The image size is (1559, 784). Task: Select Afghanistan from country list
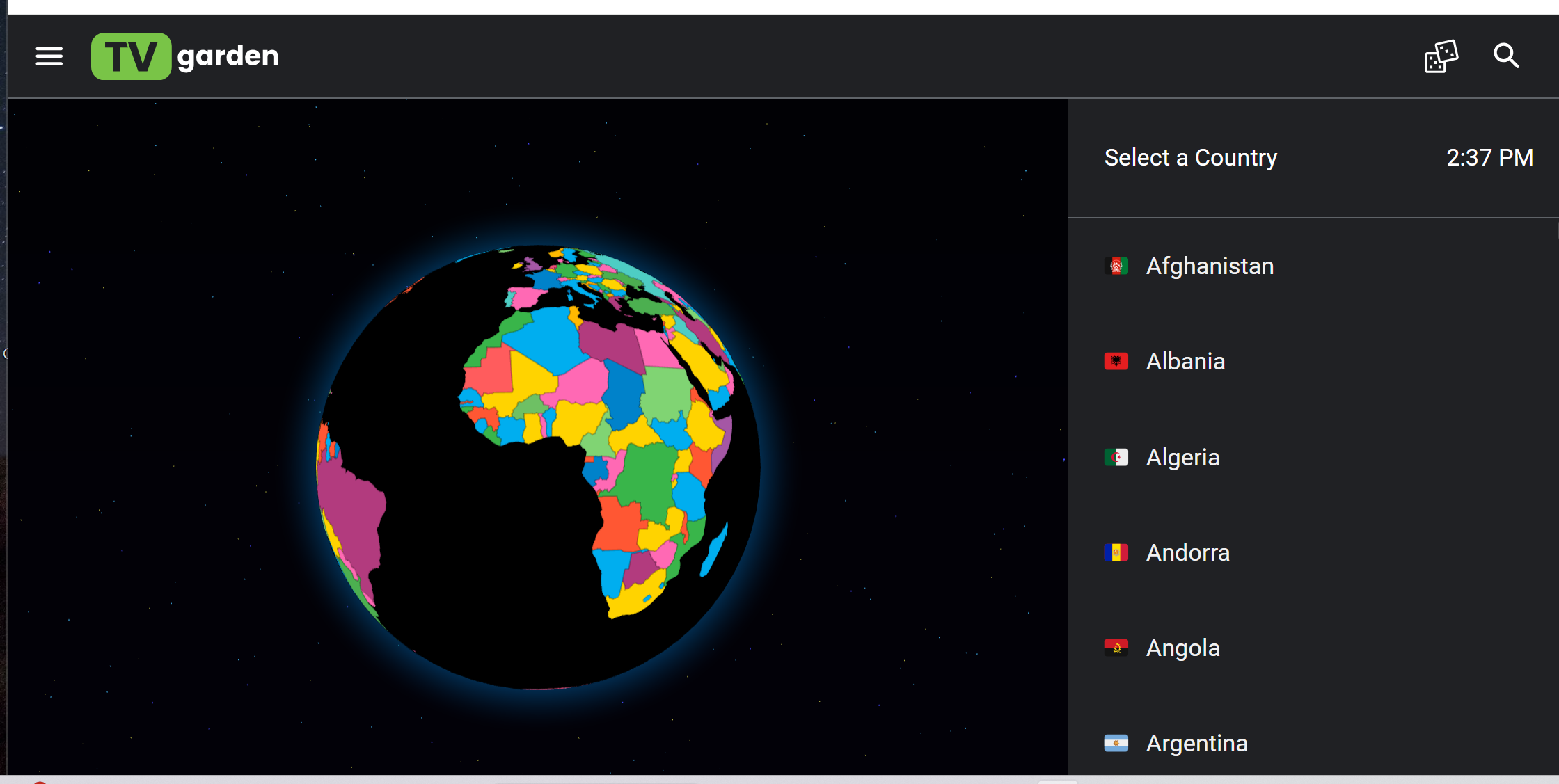[x=1210, y=266]
